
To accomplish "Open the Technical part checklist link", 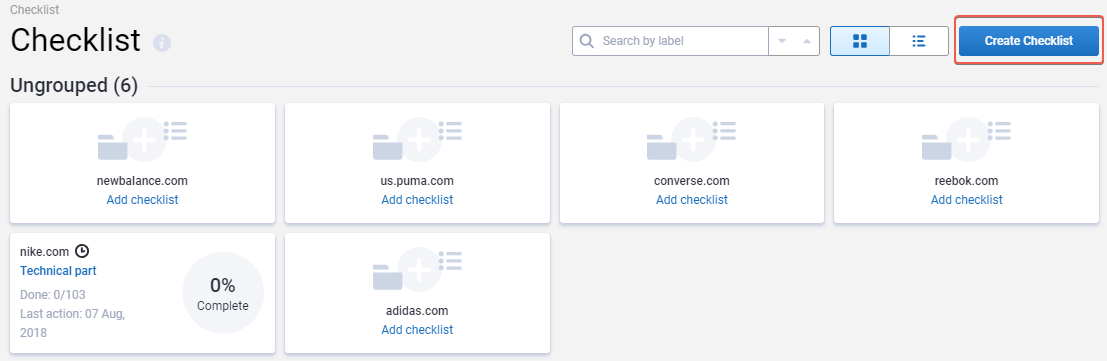I will click(58, 271).
